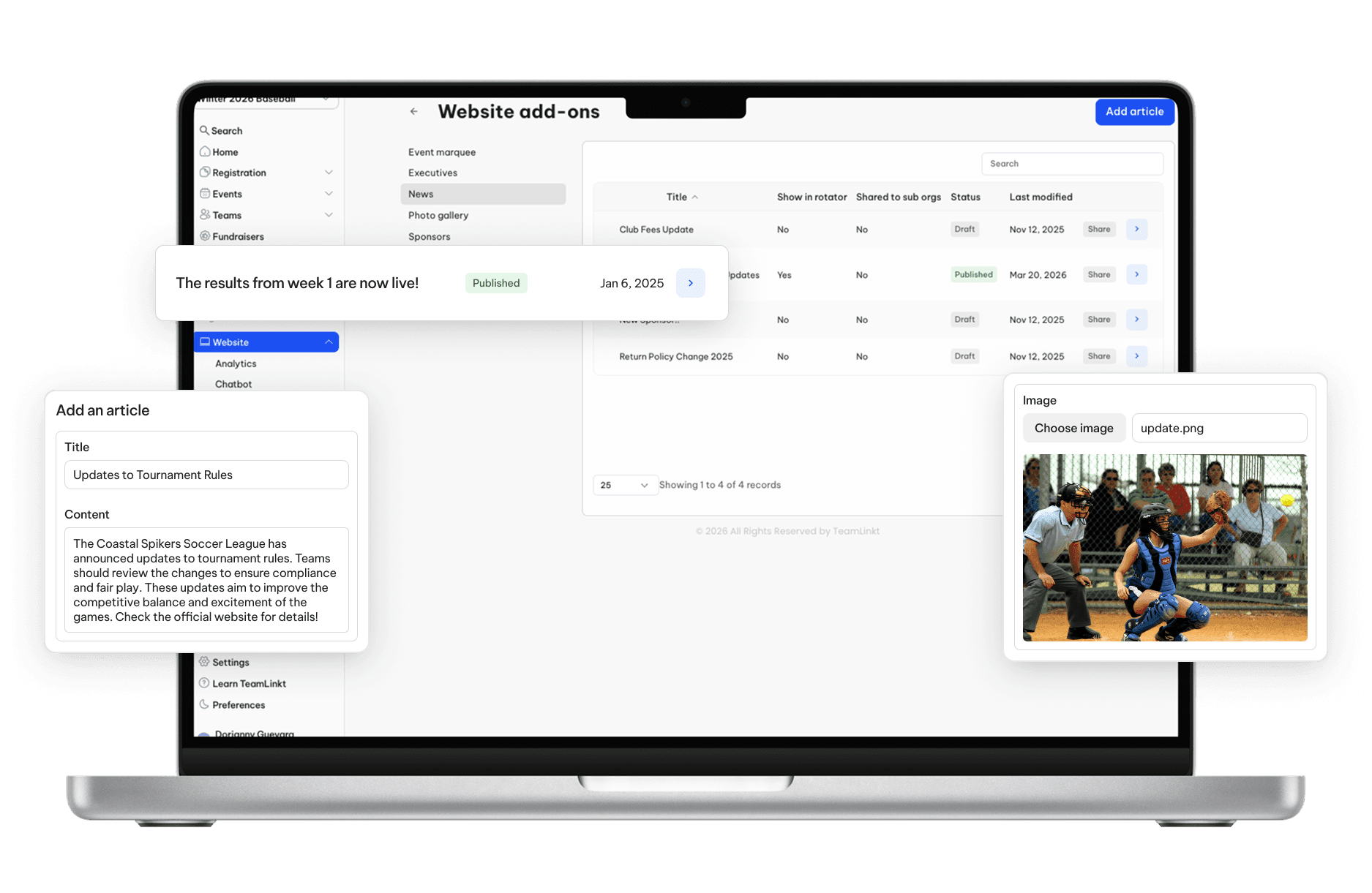Screen dimensions: 1372x893
Task: Enable Shared to sub orgs for Return Policy Change 2025
Action: point(861,356)
